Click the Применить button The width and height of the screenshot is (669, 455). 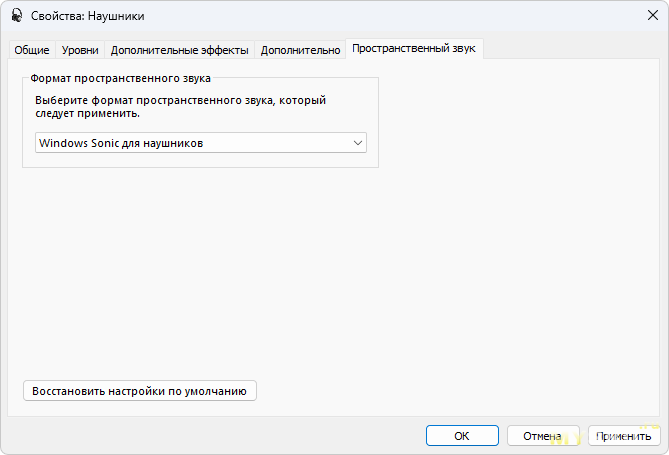pyautogui.click(x=624, y=436)
